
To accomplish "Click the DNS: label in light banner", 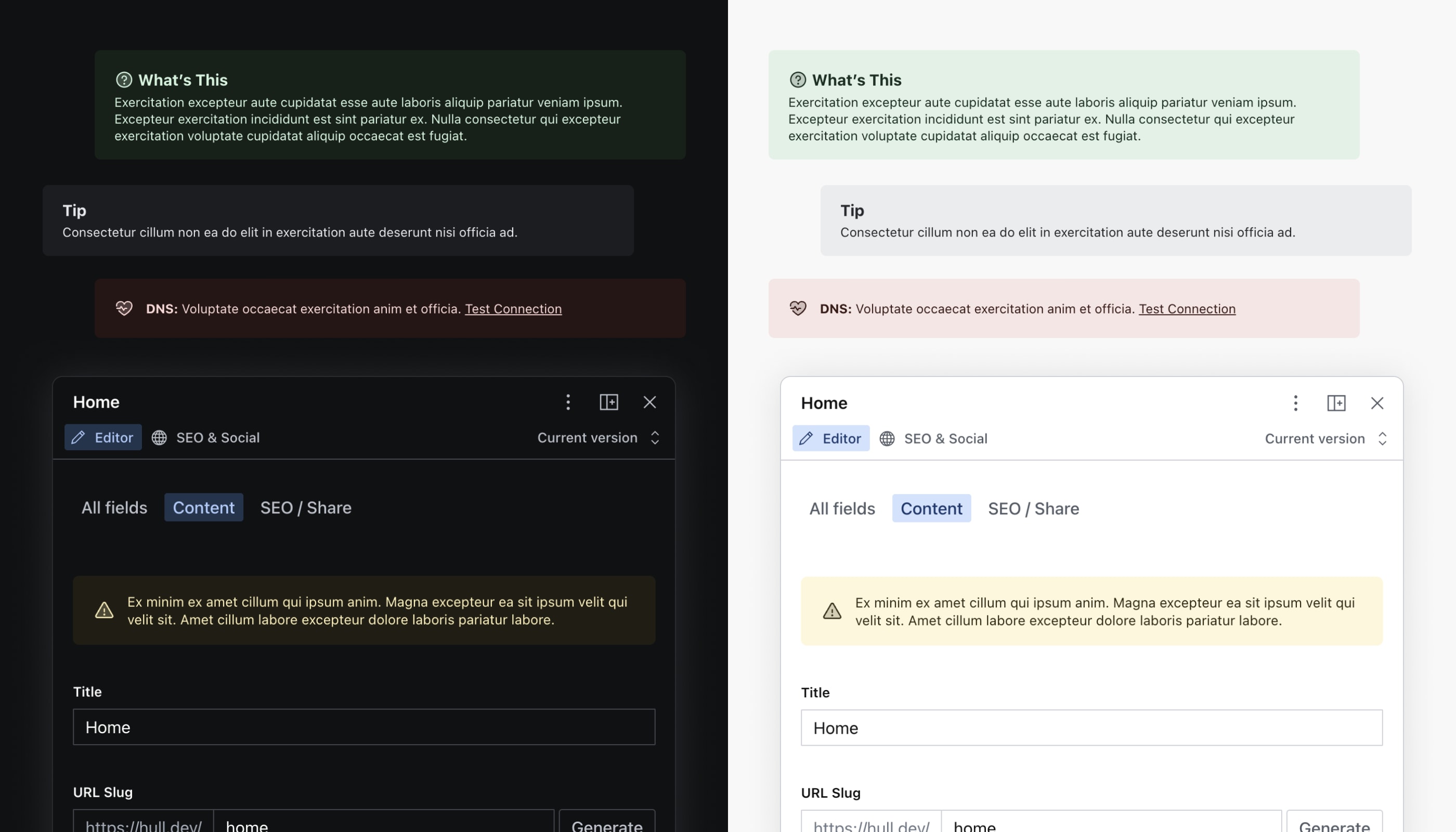I will 836,309.
